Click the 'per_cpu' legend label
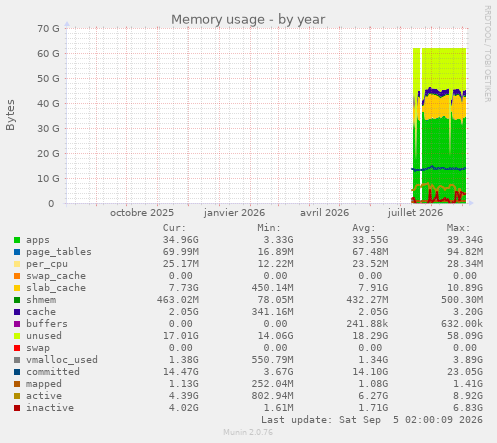This screenshot has height=443, width=497. [47, 264]
